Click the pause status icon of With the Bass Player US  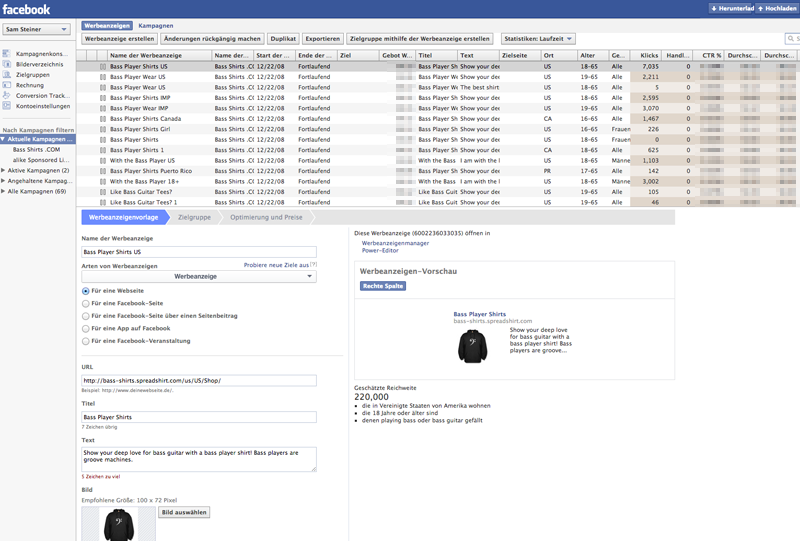[x=103, y=161]
